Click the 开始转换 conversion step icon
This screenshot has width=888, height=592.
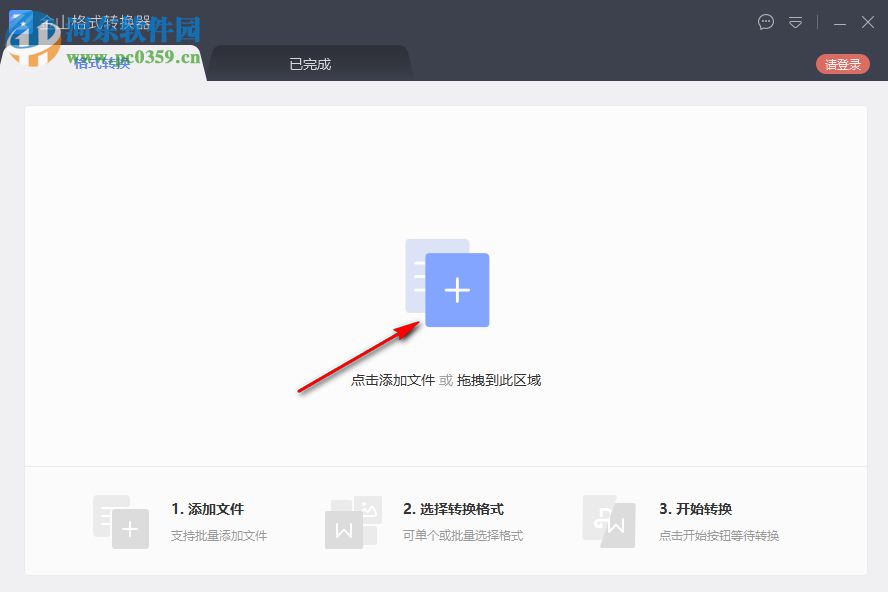pyautogui.click(x=608, y=521)
